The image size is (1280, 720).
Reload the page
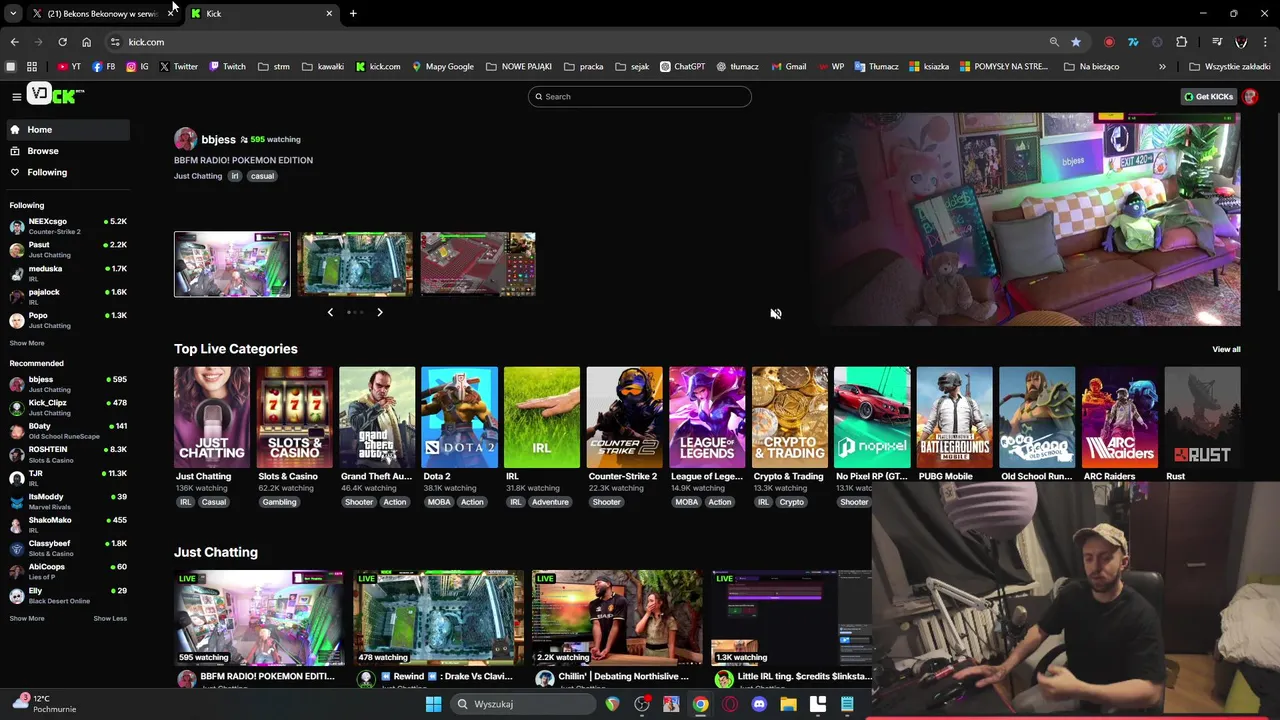tap(62, 42)
